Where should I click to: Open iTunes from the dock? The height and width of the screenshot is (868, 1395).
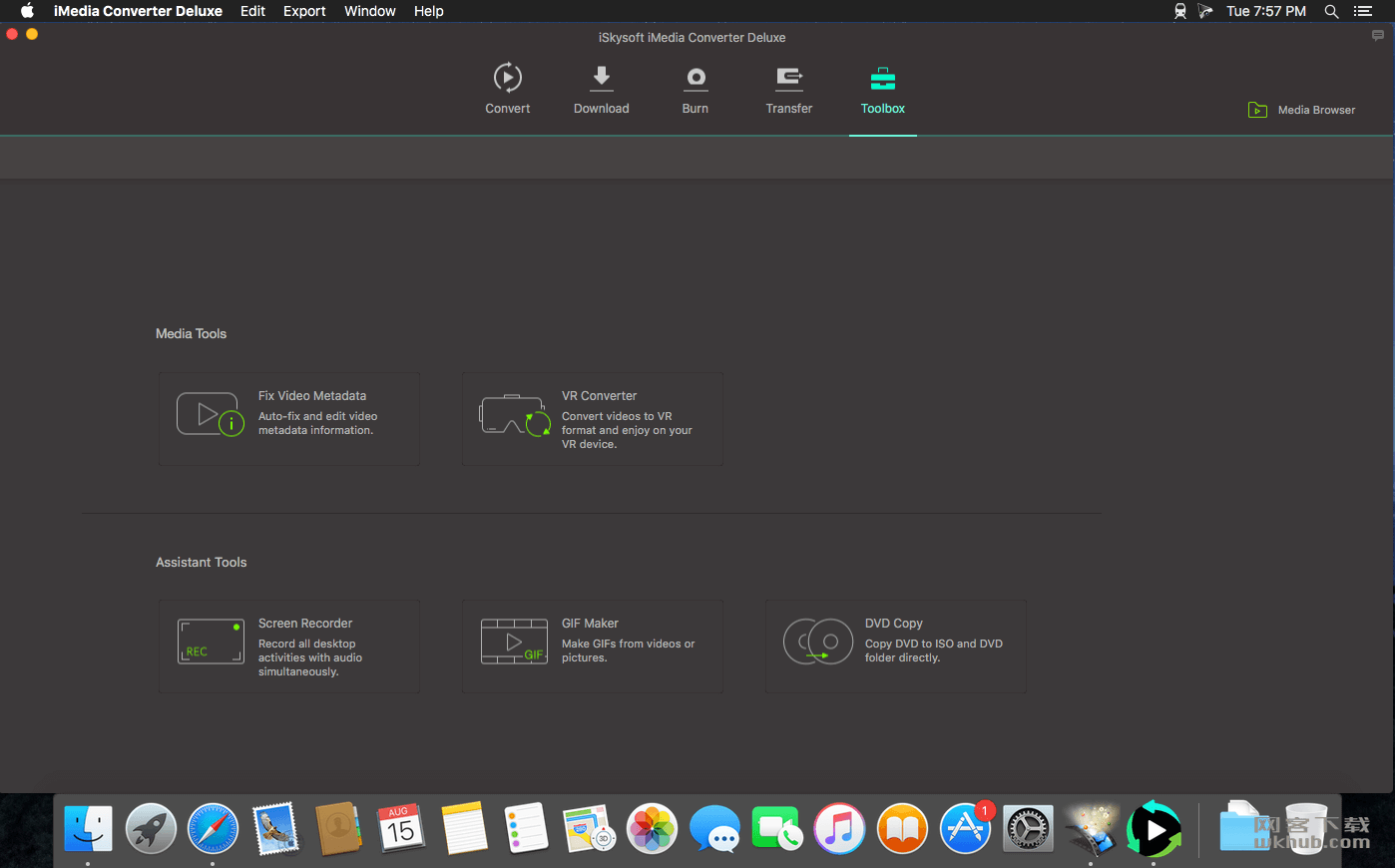839,829
